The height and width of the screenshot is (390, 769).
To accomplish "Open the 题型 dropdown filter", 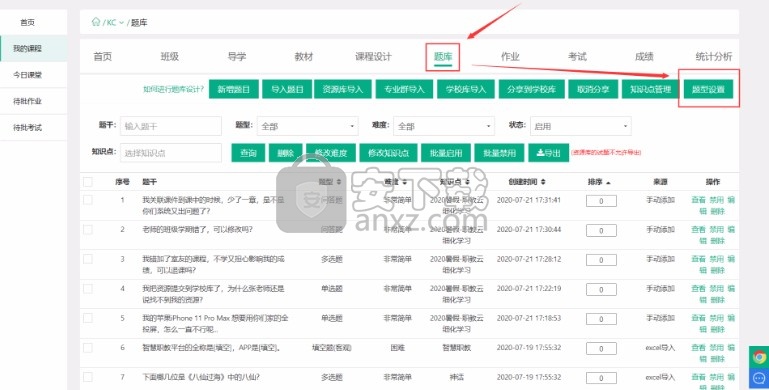I will [307, 126].
